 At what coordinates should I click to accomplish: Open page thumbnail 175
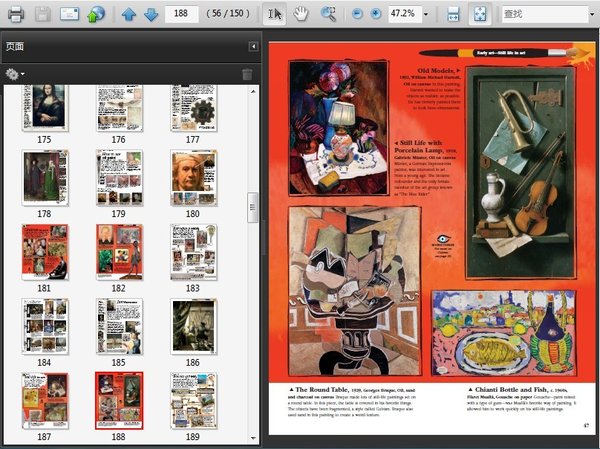coord(45,108)
